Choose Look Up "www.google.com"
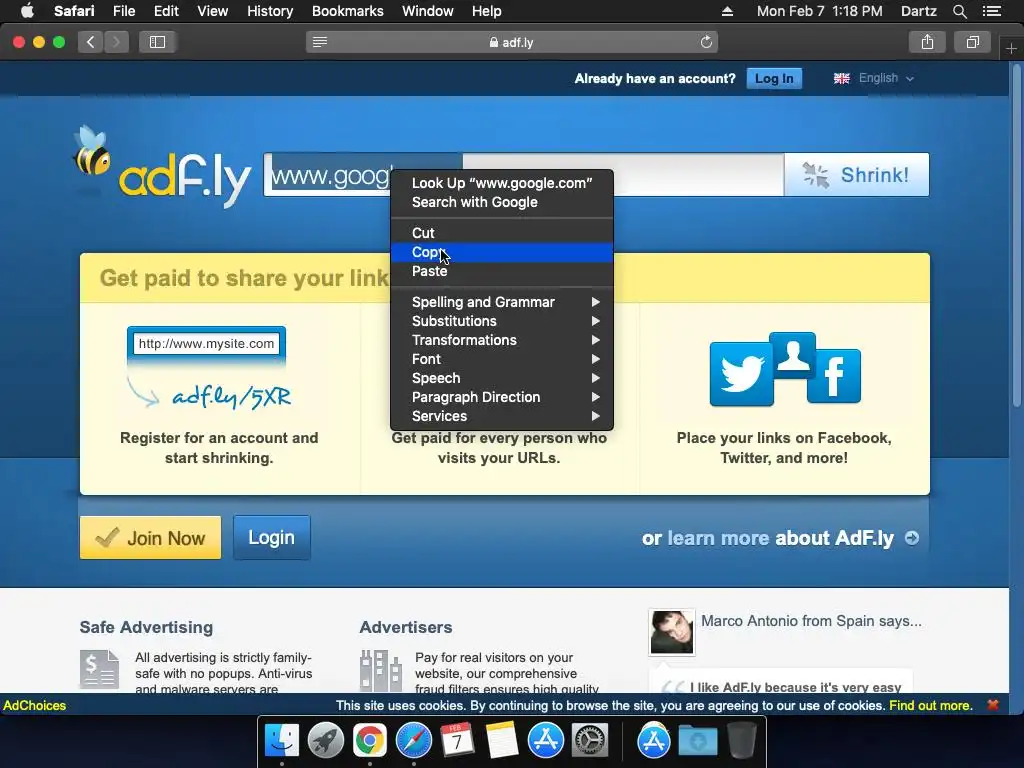This screenshot has width=1024, height=768. [x=502, y=183]
